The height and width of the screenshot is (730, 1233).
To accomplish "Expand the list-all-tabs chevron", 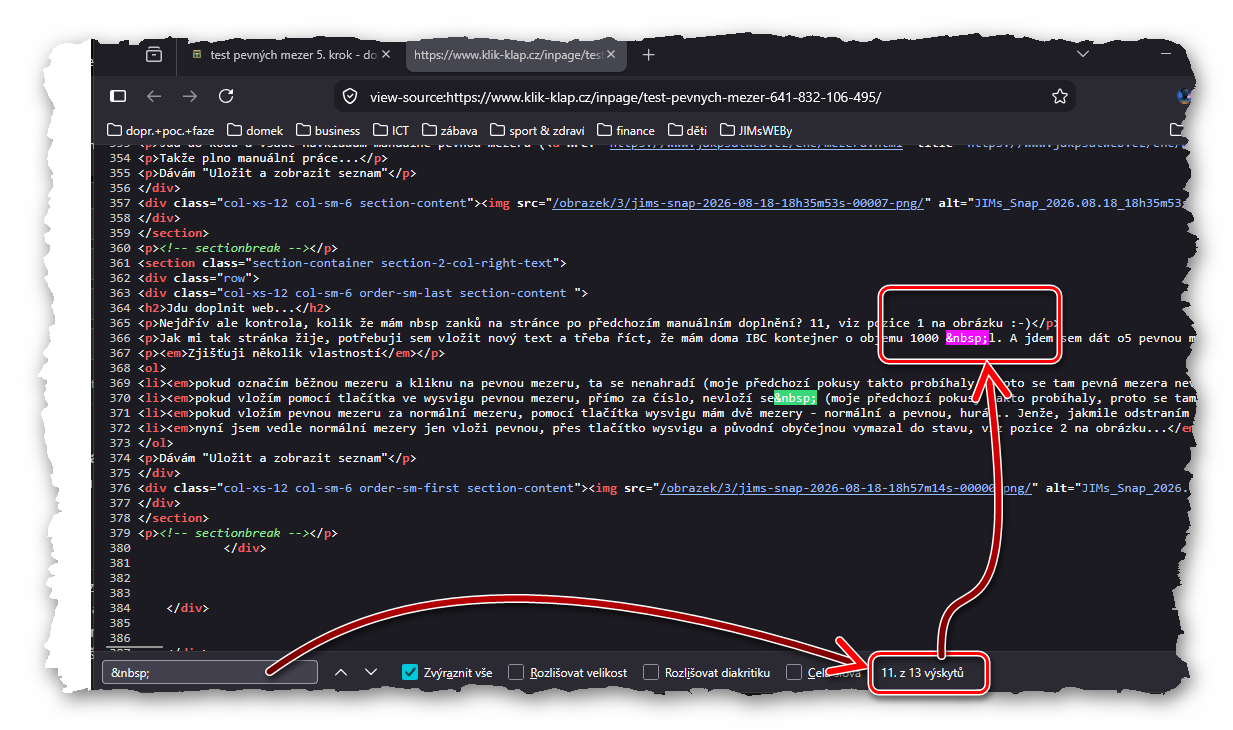I will (1083, 53).
